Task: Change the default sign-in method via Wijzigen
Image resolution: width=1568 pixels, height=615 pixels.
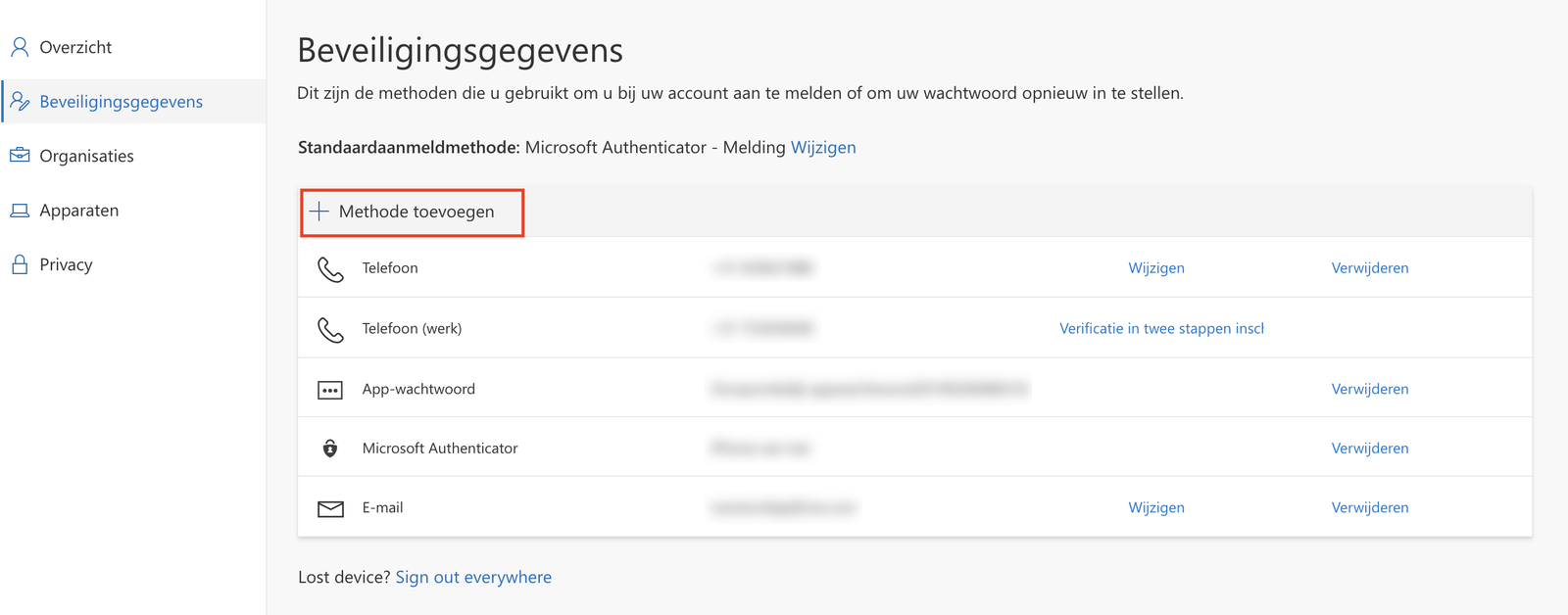Action: pyautogui.click(x=823, y=148)
